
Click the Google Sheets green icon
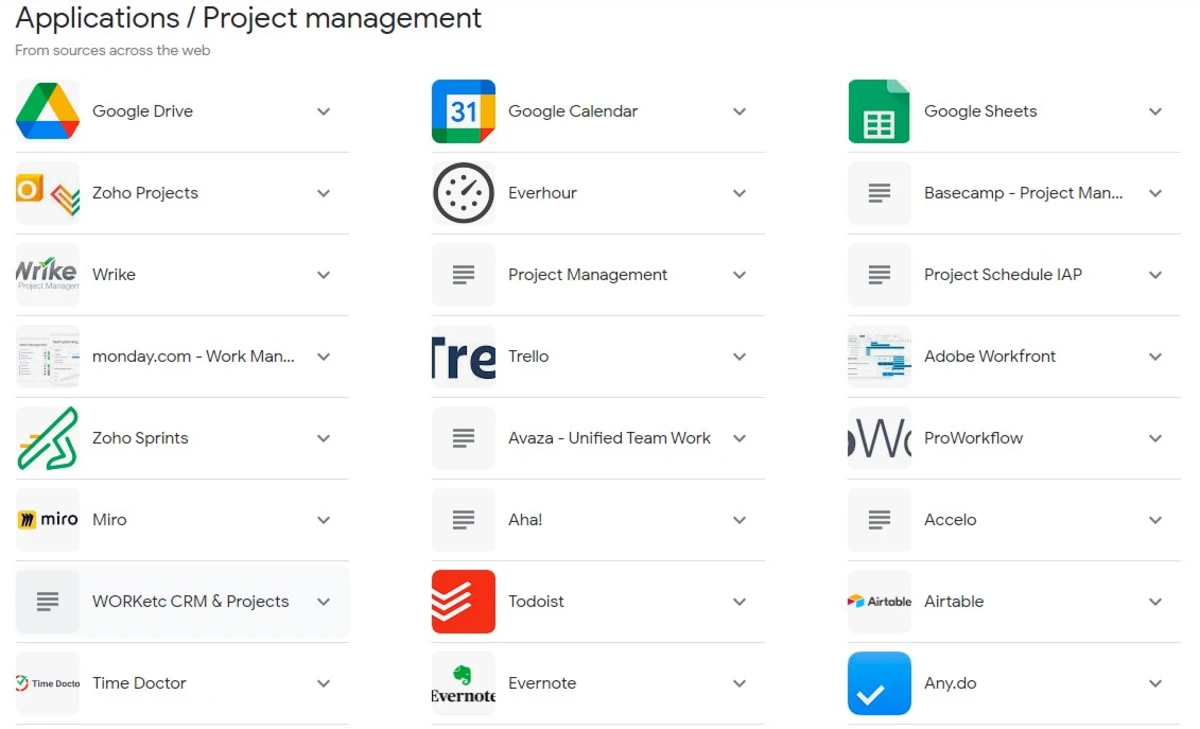879,111
